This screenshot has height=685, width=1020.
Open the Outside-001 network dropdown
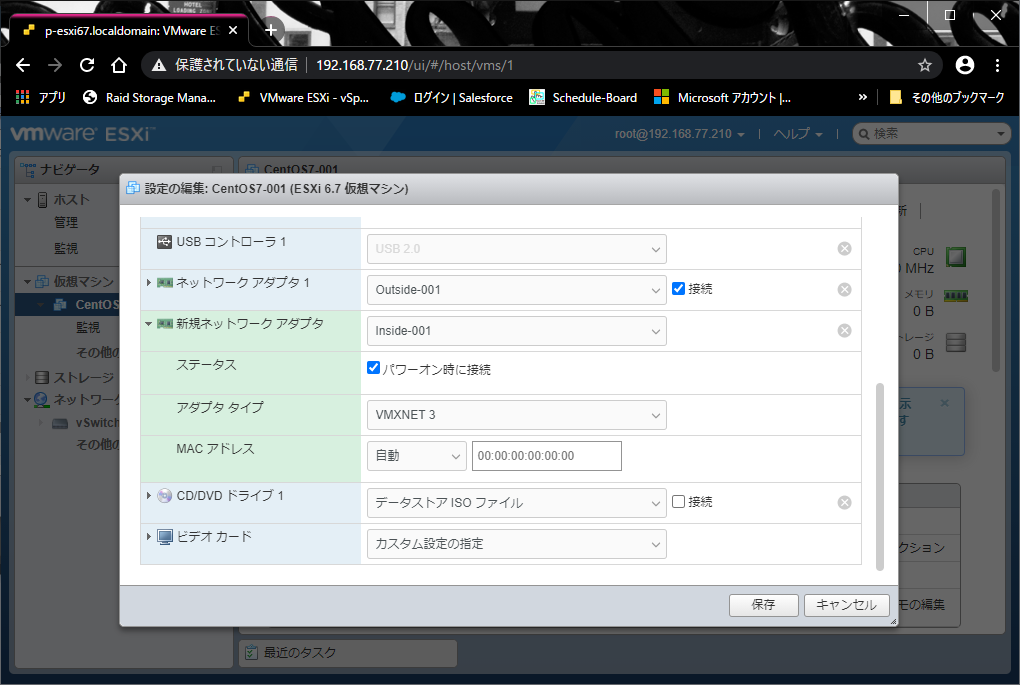(517, 289)
